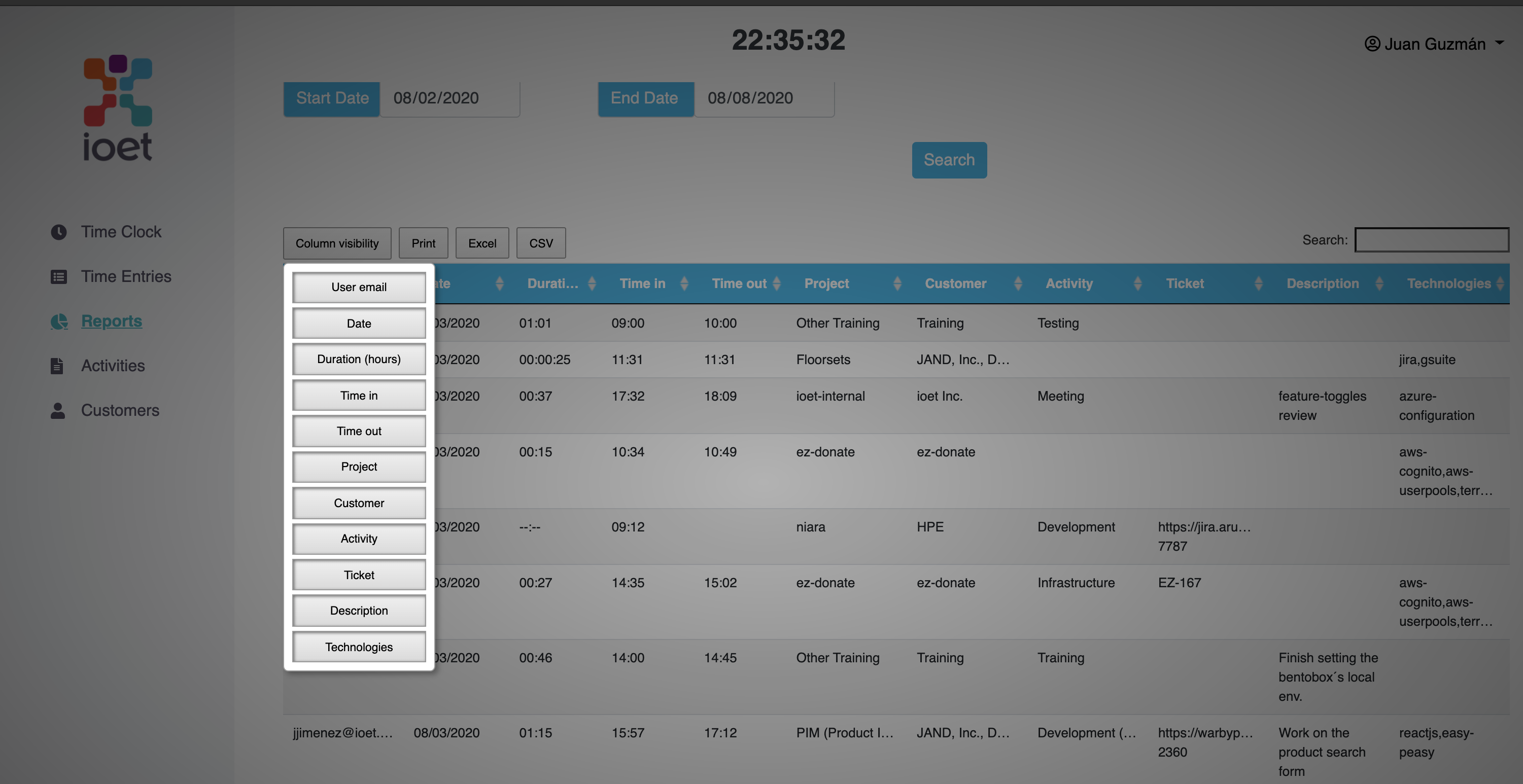This screenshot has height=784, width=1523.
Task: Click the ioet logo
Action: coord(118,108)
